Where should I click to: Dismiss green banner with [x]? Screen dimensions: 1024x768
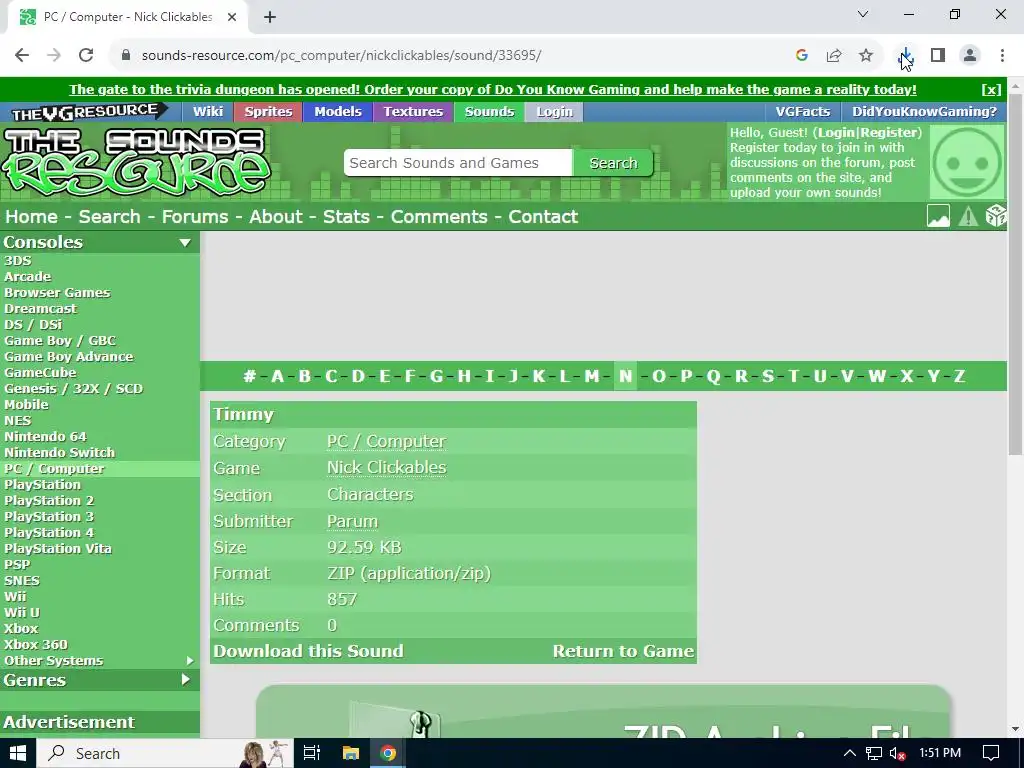(x=991, y=89)
